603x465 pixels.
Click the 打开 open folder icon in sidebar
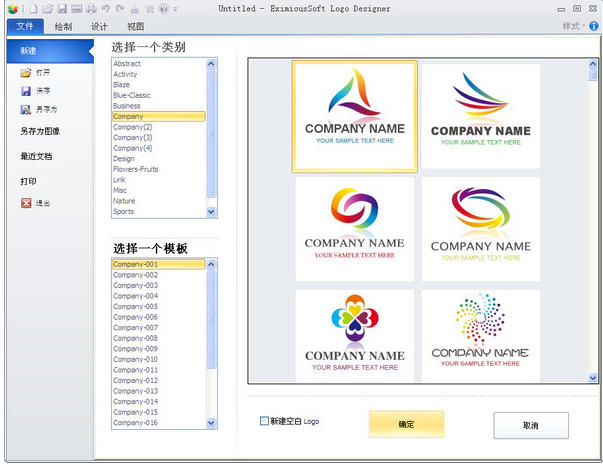26,72
